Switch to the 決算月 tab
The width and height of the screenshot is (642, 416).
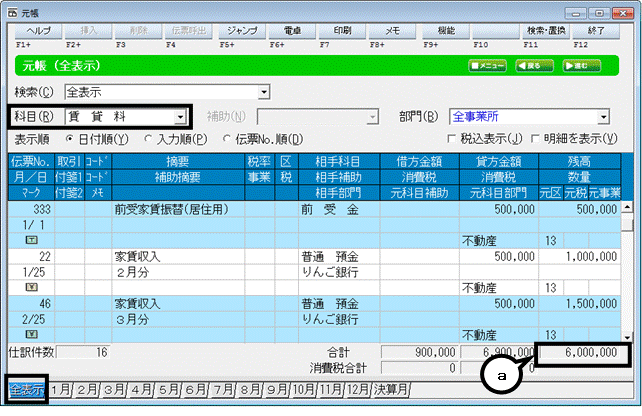pyautogui.click(x=391, y=389)
